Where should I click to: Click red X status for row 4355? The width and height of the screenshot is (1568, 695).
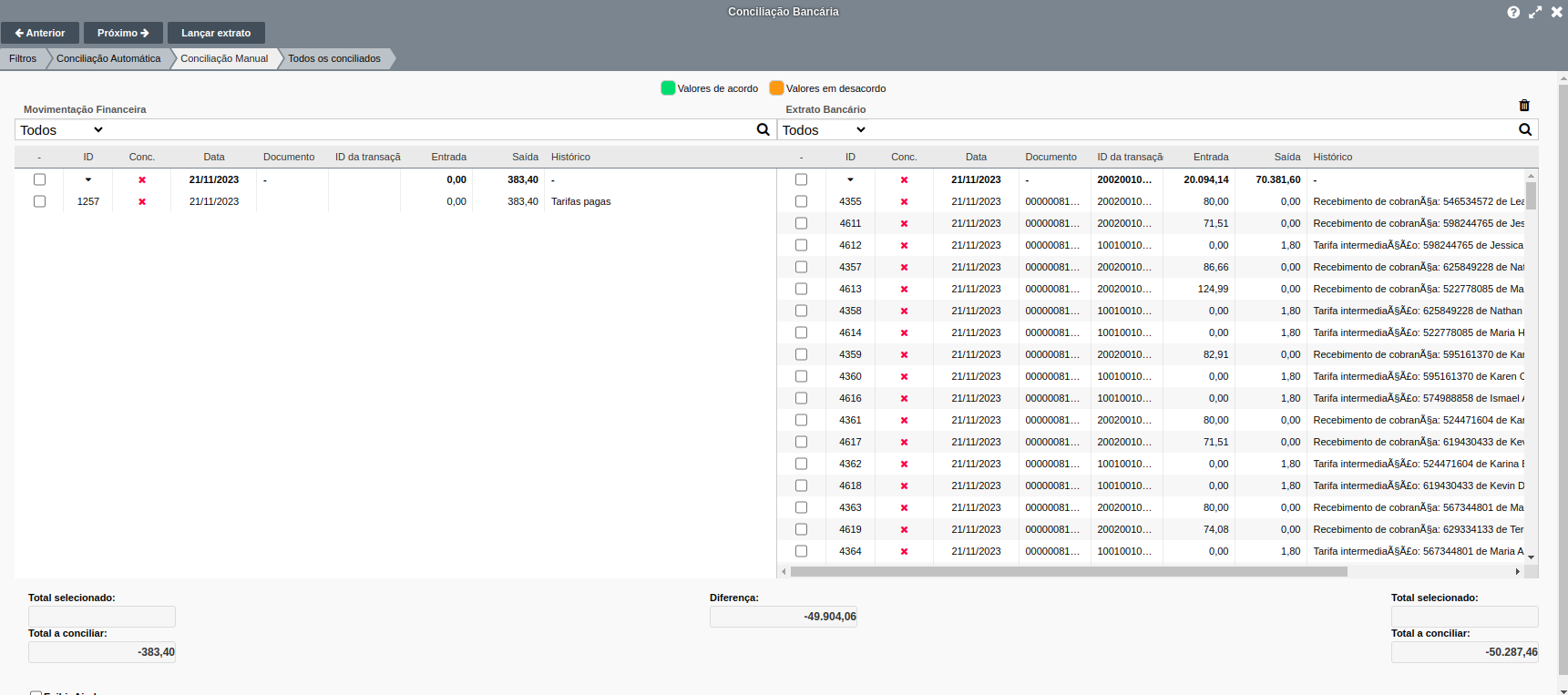(904, 201)
